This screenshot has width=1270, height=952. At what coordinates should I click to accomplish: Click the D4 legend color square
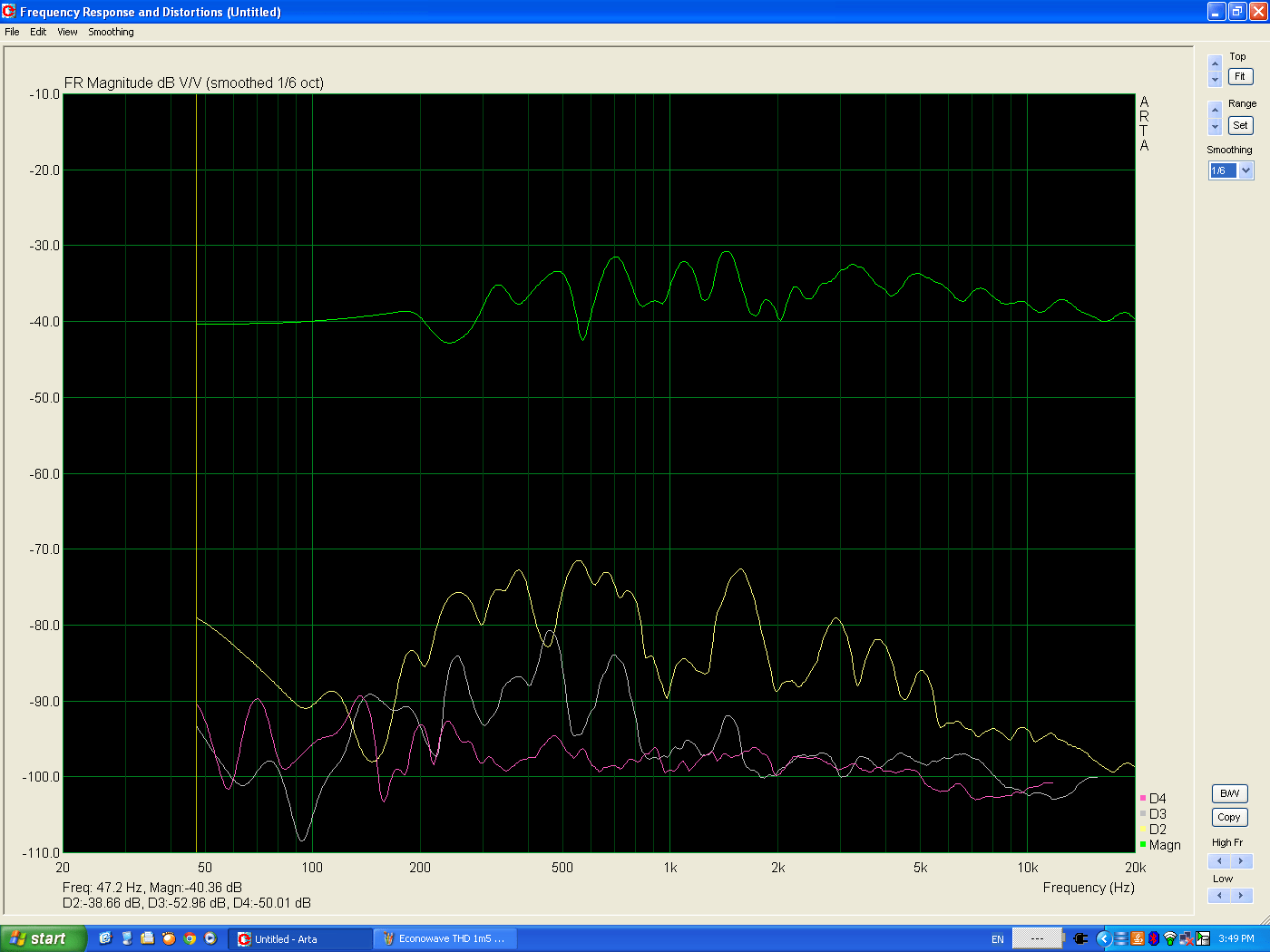coord(1143,799)
